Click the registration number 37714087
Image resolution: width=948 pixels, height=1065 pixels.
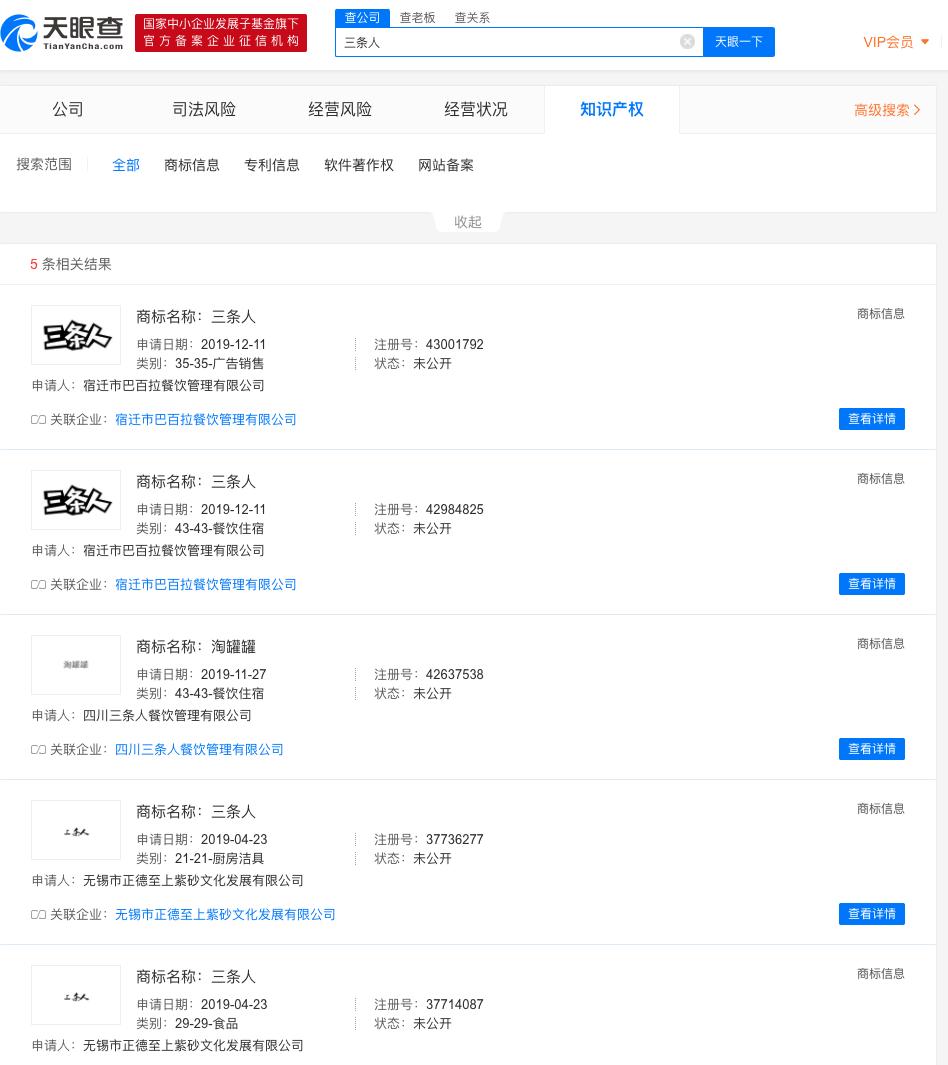pos(454,1005)
